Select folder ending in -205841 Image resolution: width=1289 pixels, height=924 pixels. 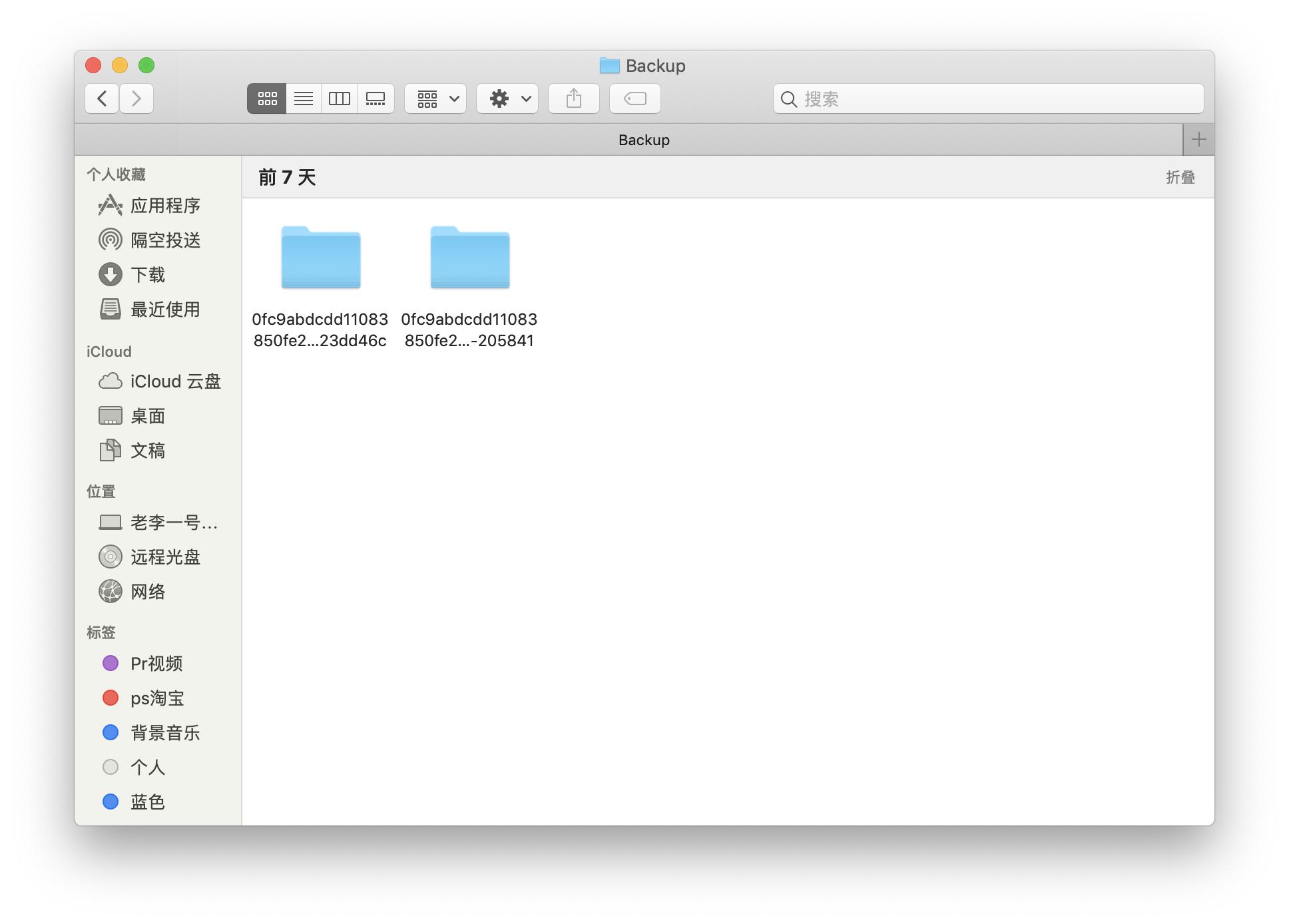tap(469, 258)
